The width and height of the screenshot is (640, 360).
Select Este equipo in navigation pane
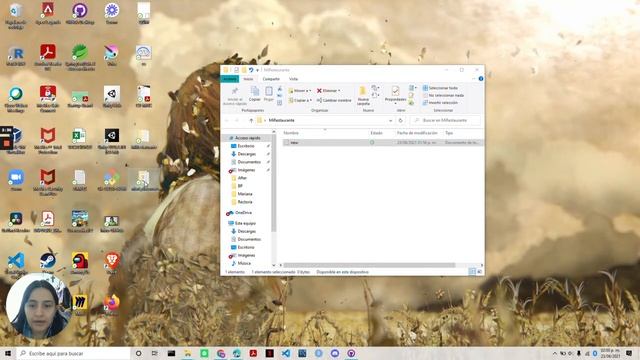[245, 223]
